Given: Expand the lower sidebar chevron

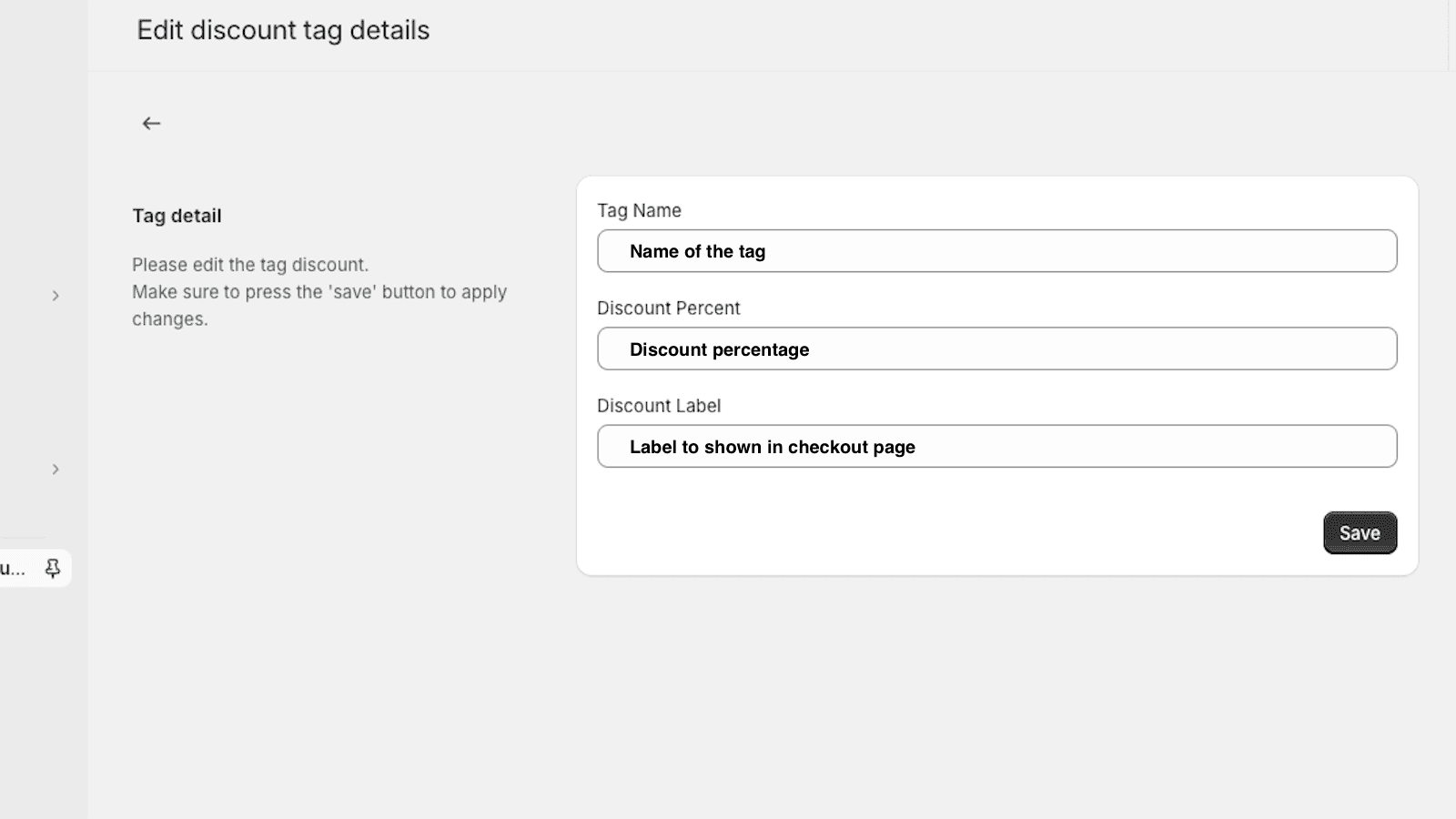Looking at the screenshot, I should pos(56,470).
